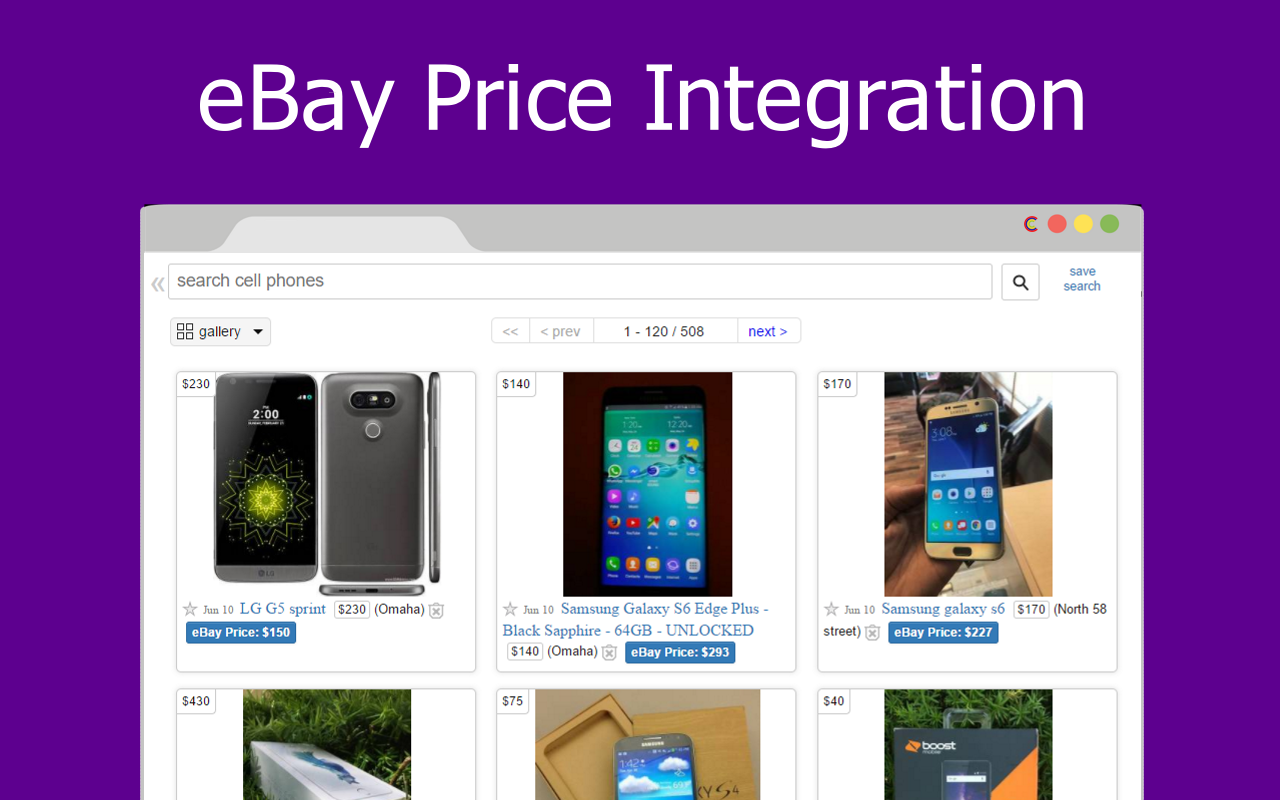Go to next results page

tap(768, 331)
